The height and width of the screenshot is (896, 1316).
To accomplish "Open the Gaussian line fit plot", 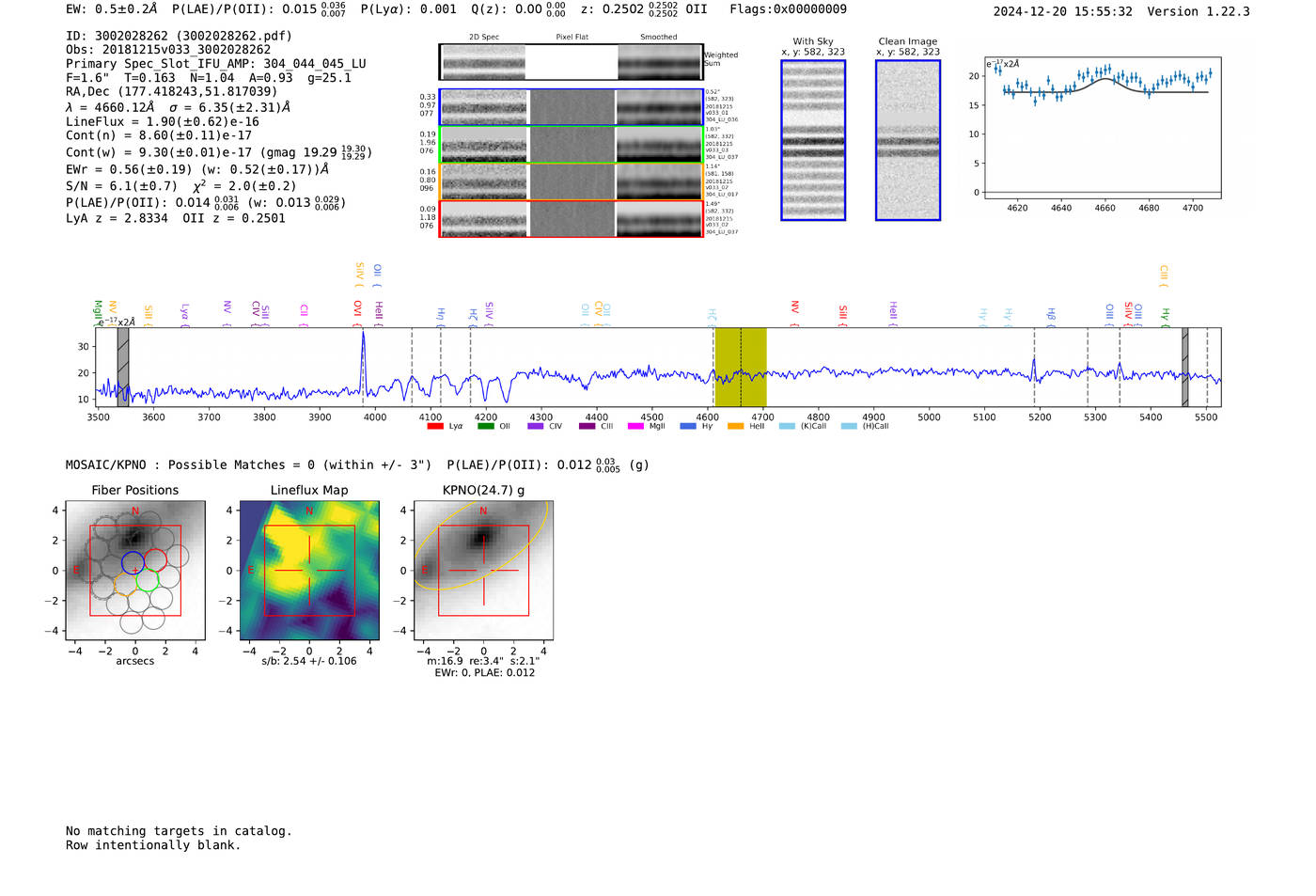I will pyautogui.click(x=1103, y=128).
